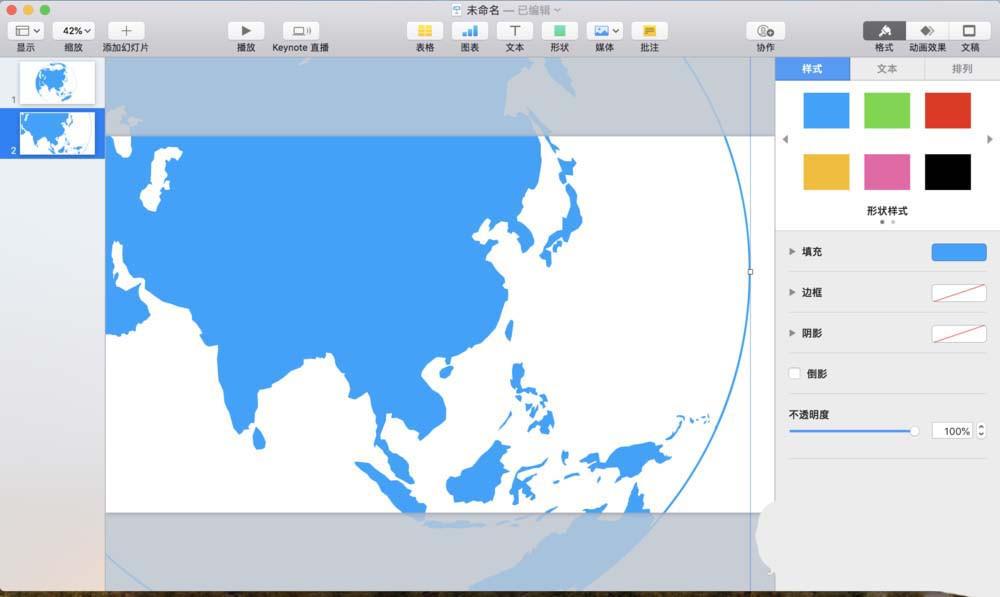The height and width of the screenshot is (597, 1000).
Task: Start playback with the 播放 button
Action: [245, 30]
